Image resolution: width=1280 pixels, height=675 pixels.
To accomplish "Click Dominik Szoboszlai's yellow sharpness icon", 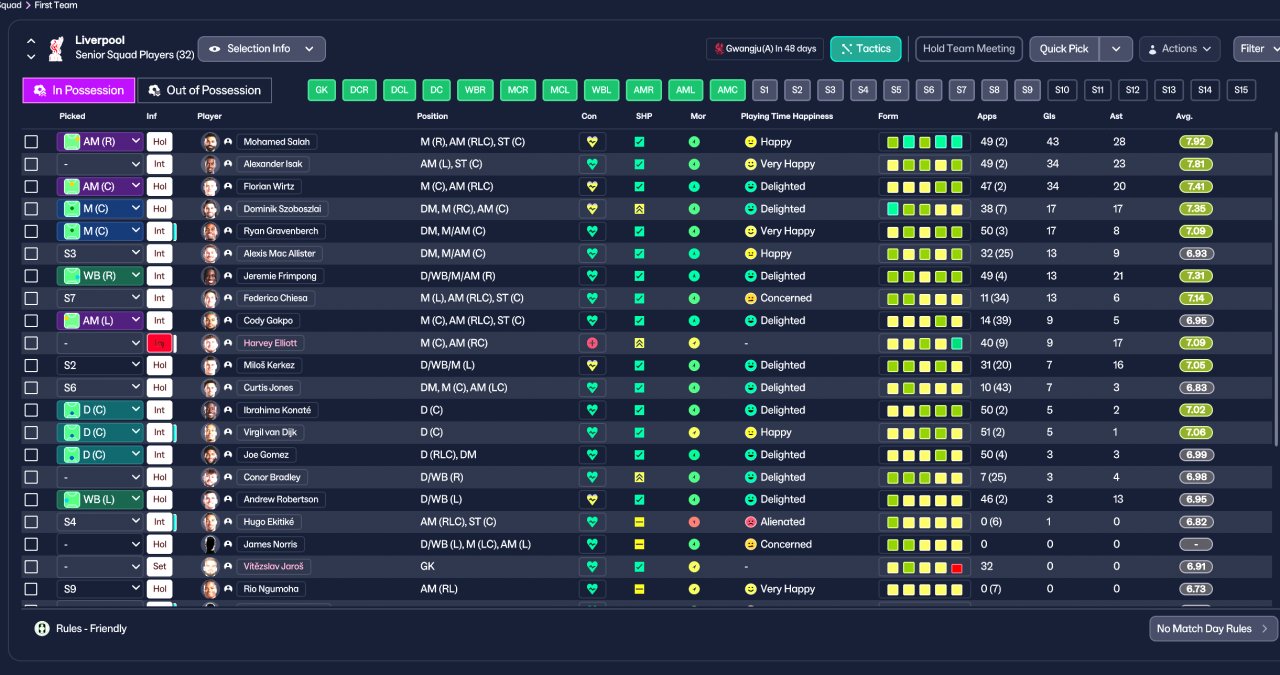I will [x=639, y=209].
